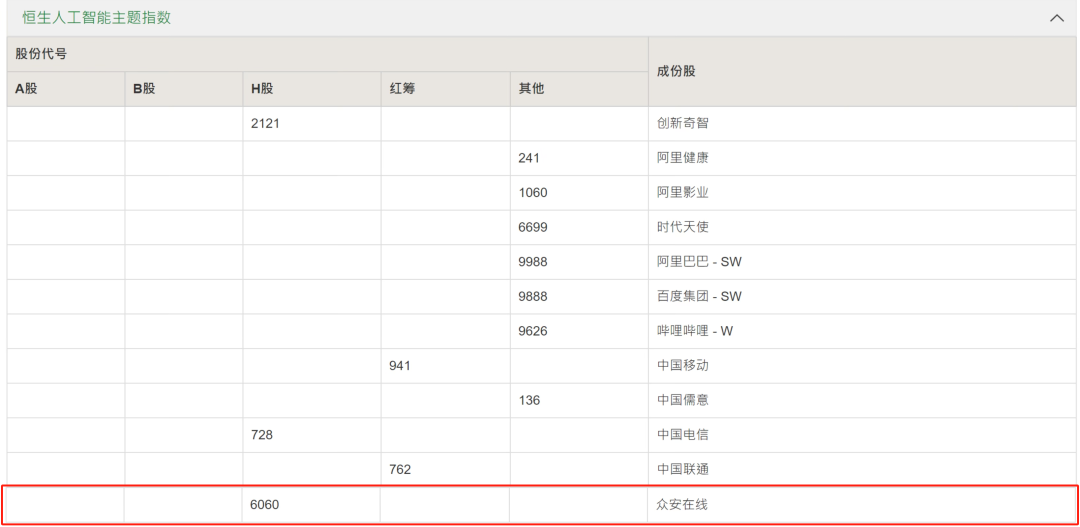Select stock code 241
The width and height of the screenshot is (1080, 527).
tap(529, 158)
